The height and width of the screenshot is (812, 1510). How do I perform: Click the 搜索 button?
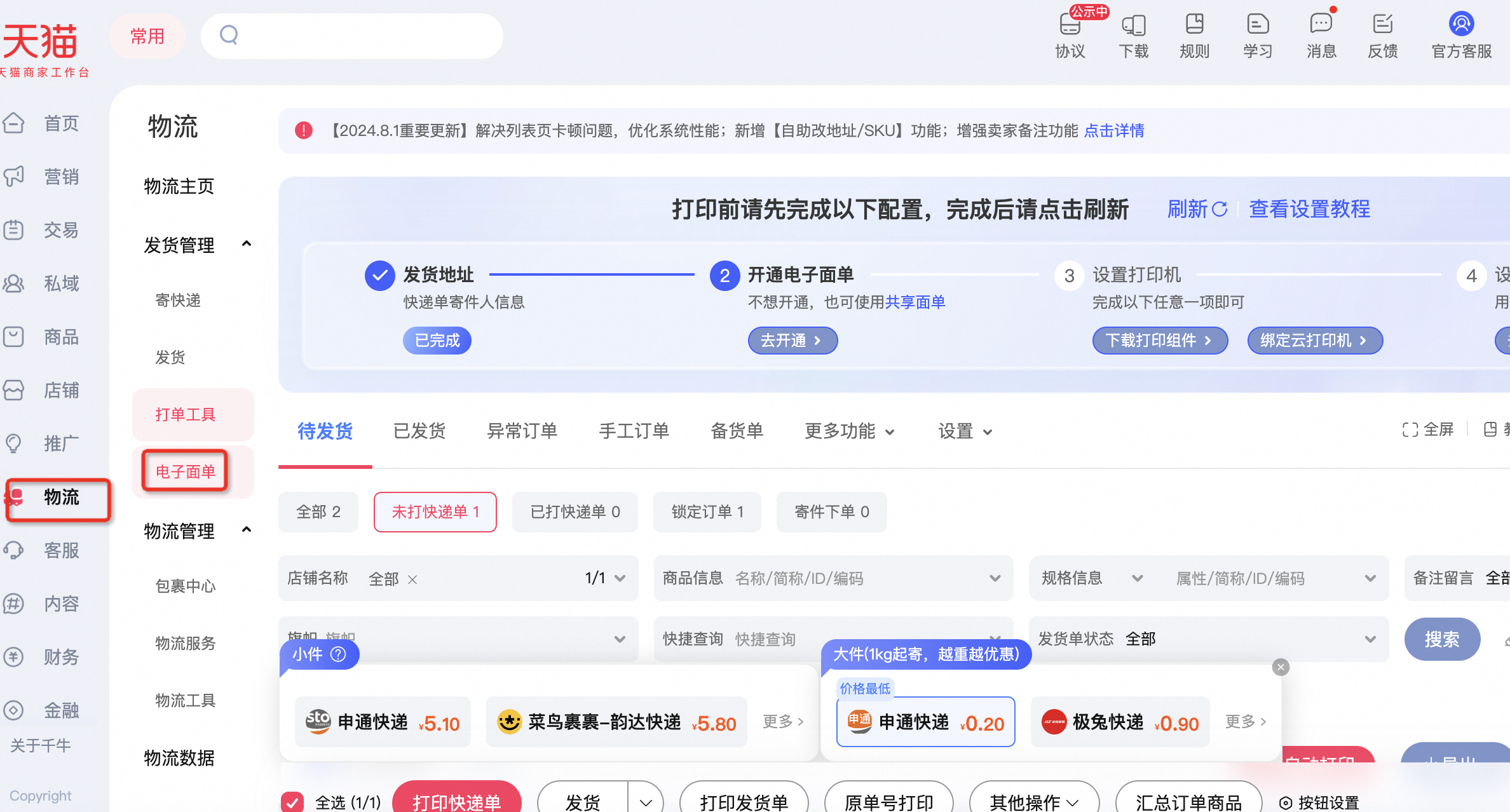coord(1442,639)
